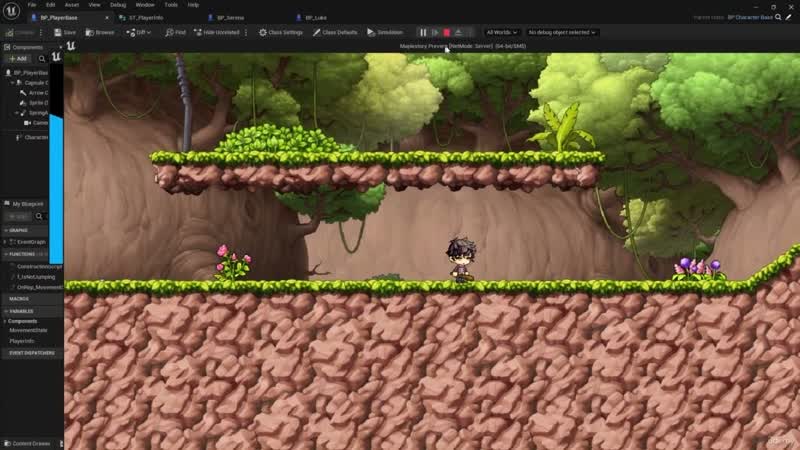800x450 pixels.
Task: Select the SpringArm component row
Action: (x=34, y=113)
